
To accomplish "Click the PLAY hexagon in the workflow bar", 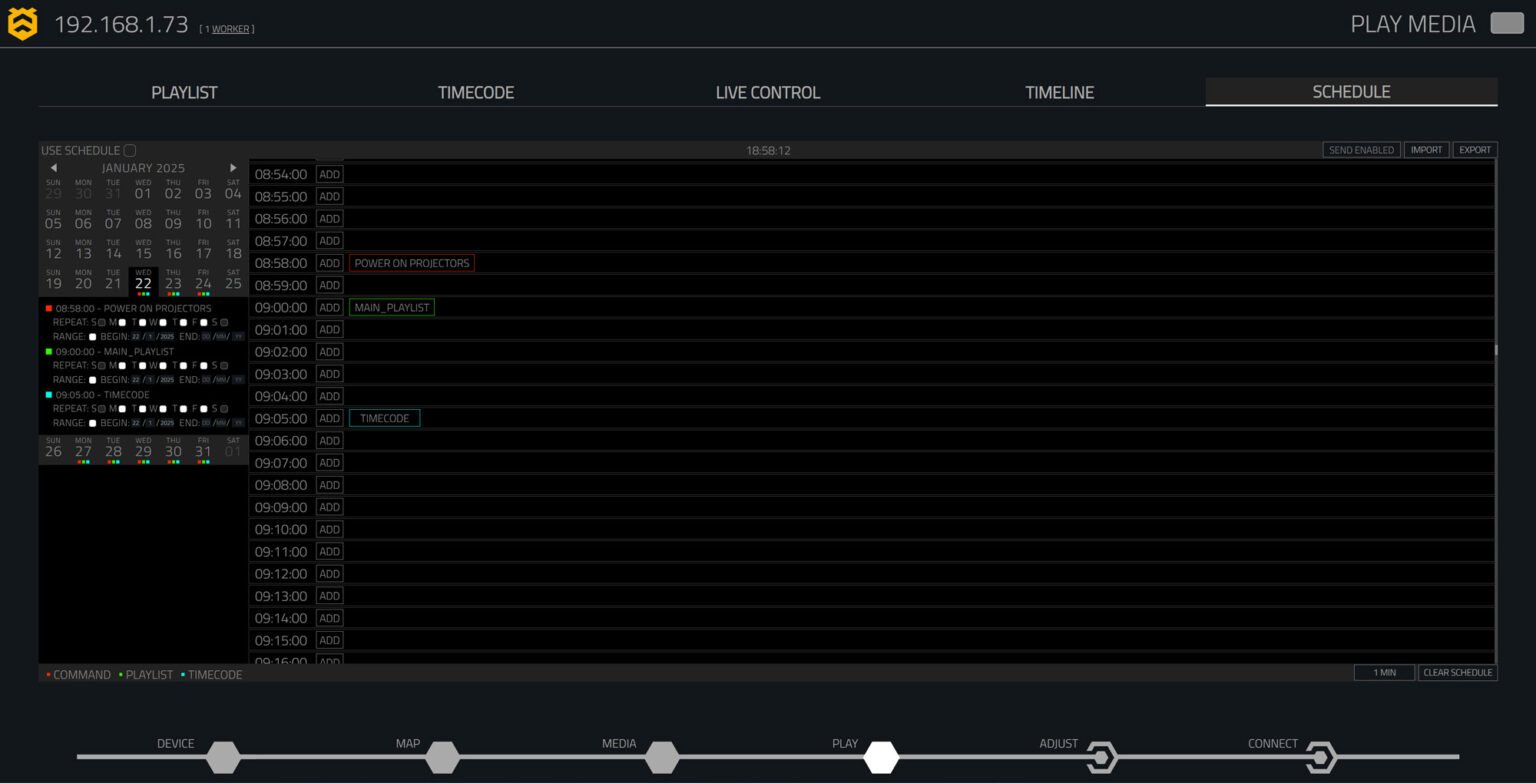I will 881,757.
